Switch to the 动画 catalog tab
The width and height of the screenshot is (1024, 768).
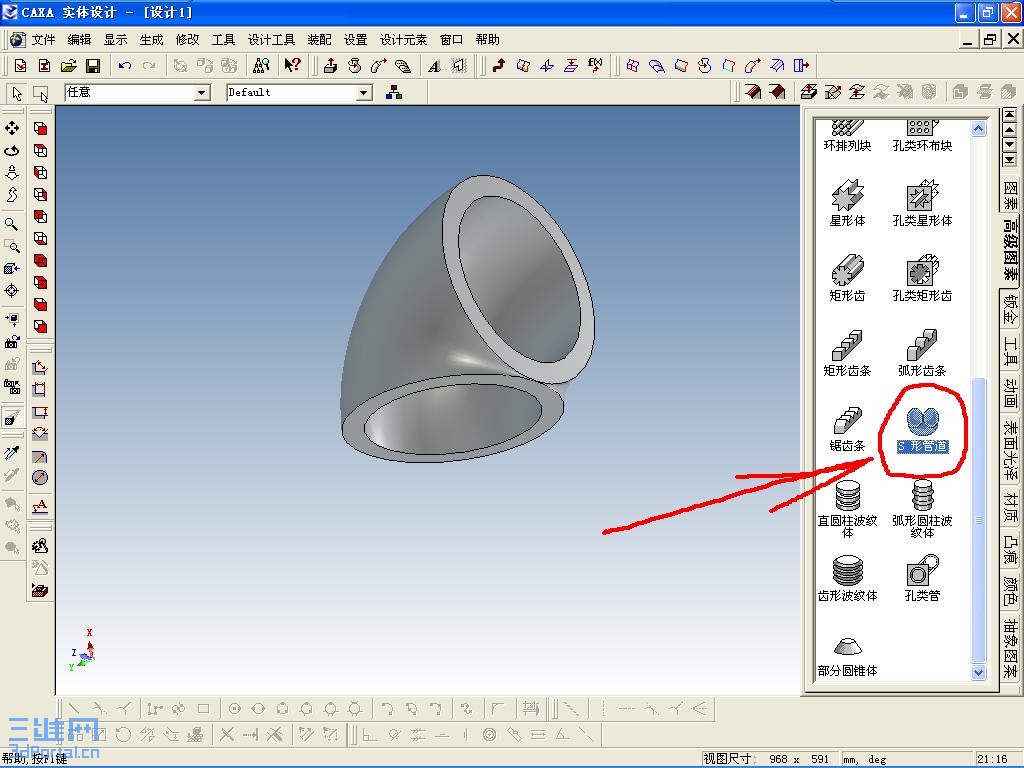tap(1010, 393)
